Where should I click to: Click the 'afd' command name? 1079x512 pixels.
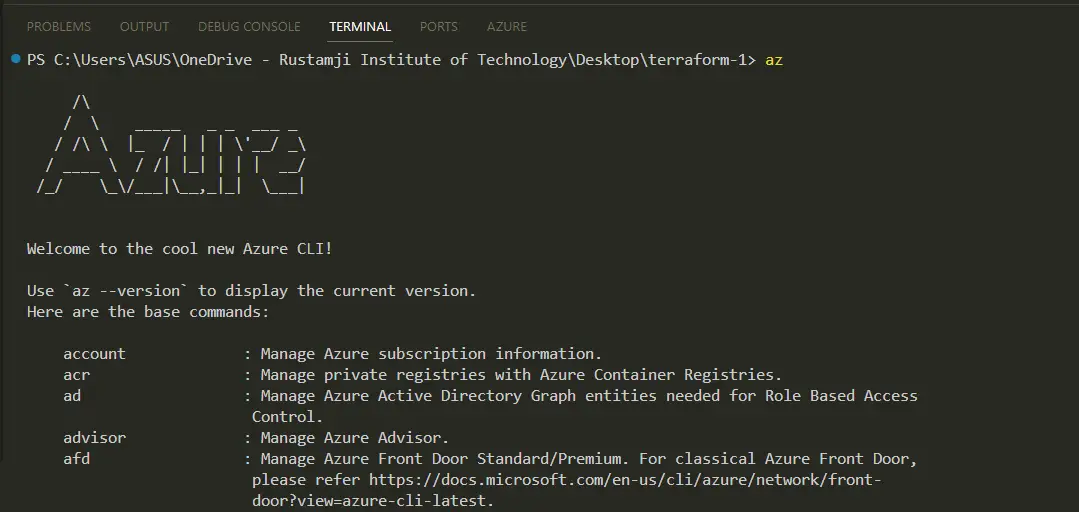[x=76, y=458]
